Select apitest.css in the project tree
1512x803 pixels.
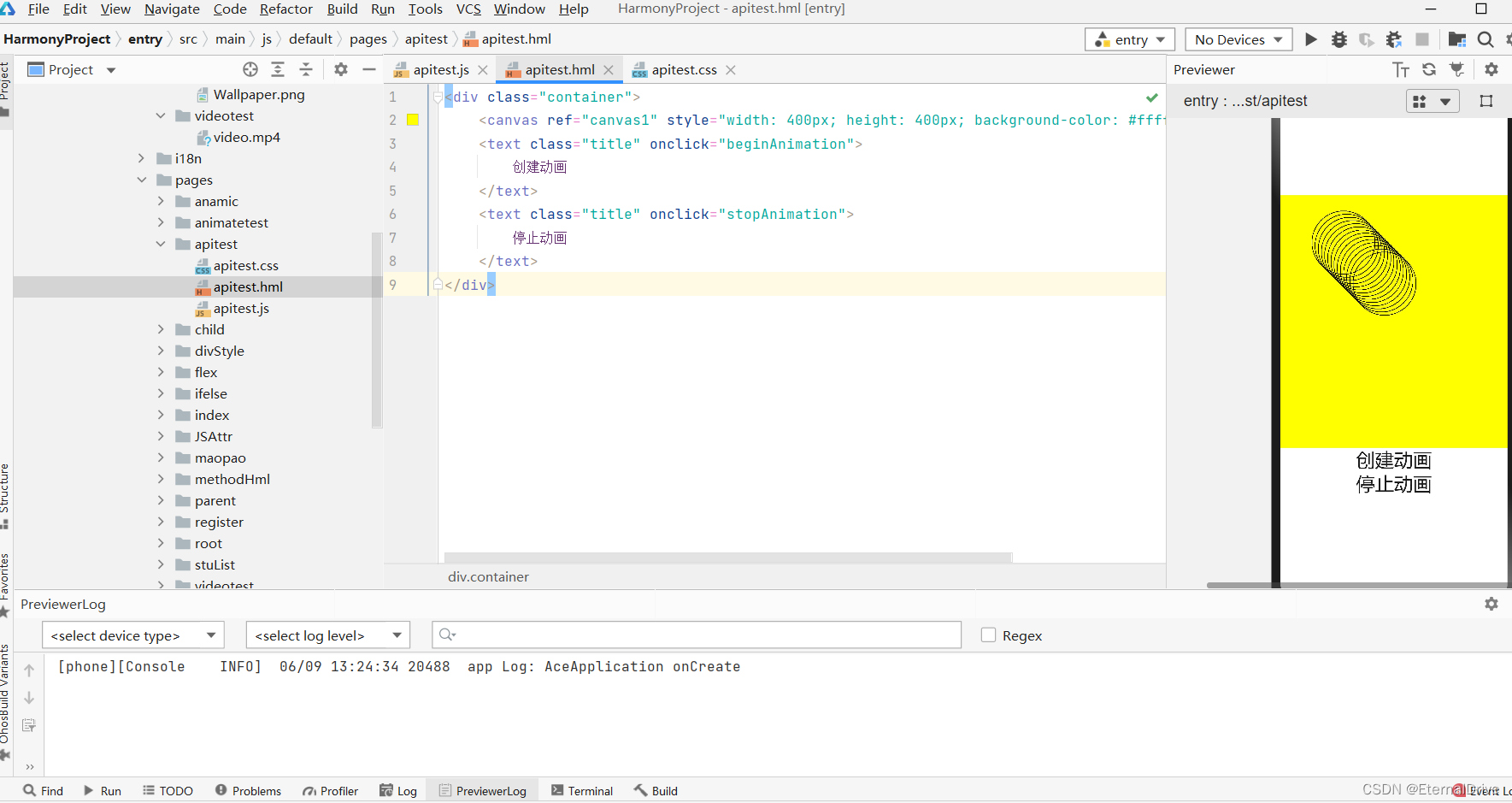(x=246, y=265)
